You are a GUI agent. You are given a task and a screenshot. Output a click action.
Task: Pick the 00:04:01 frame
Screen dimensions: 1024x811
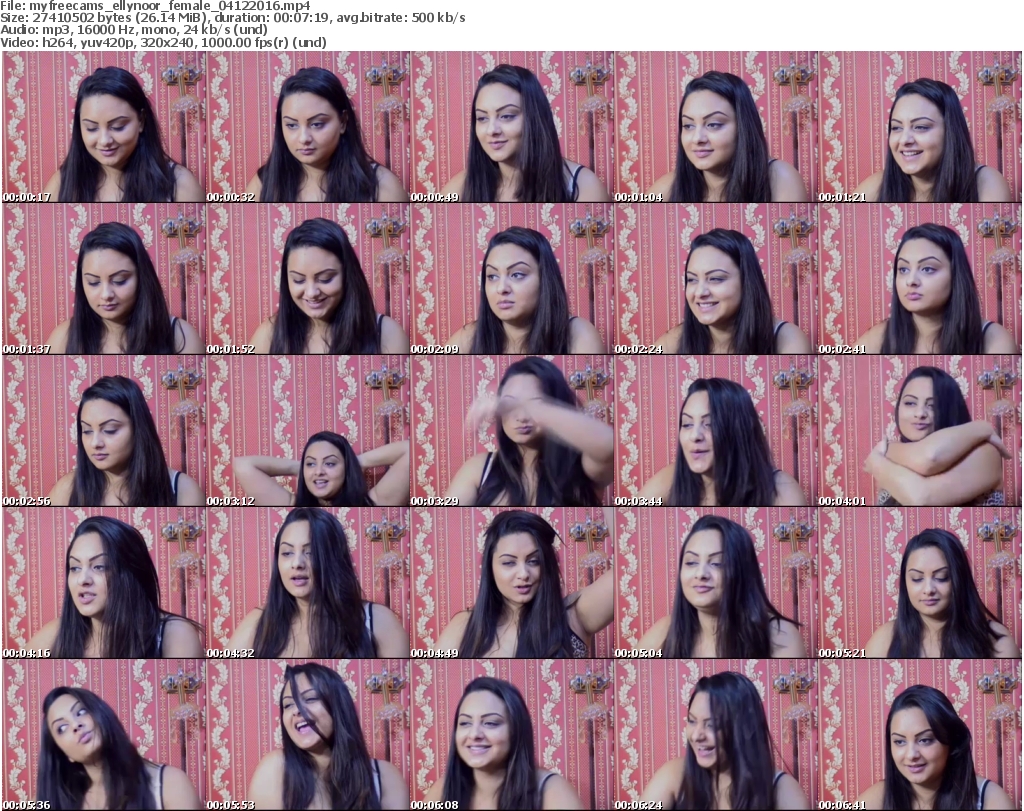pos(920,431)
